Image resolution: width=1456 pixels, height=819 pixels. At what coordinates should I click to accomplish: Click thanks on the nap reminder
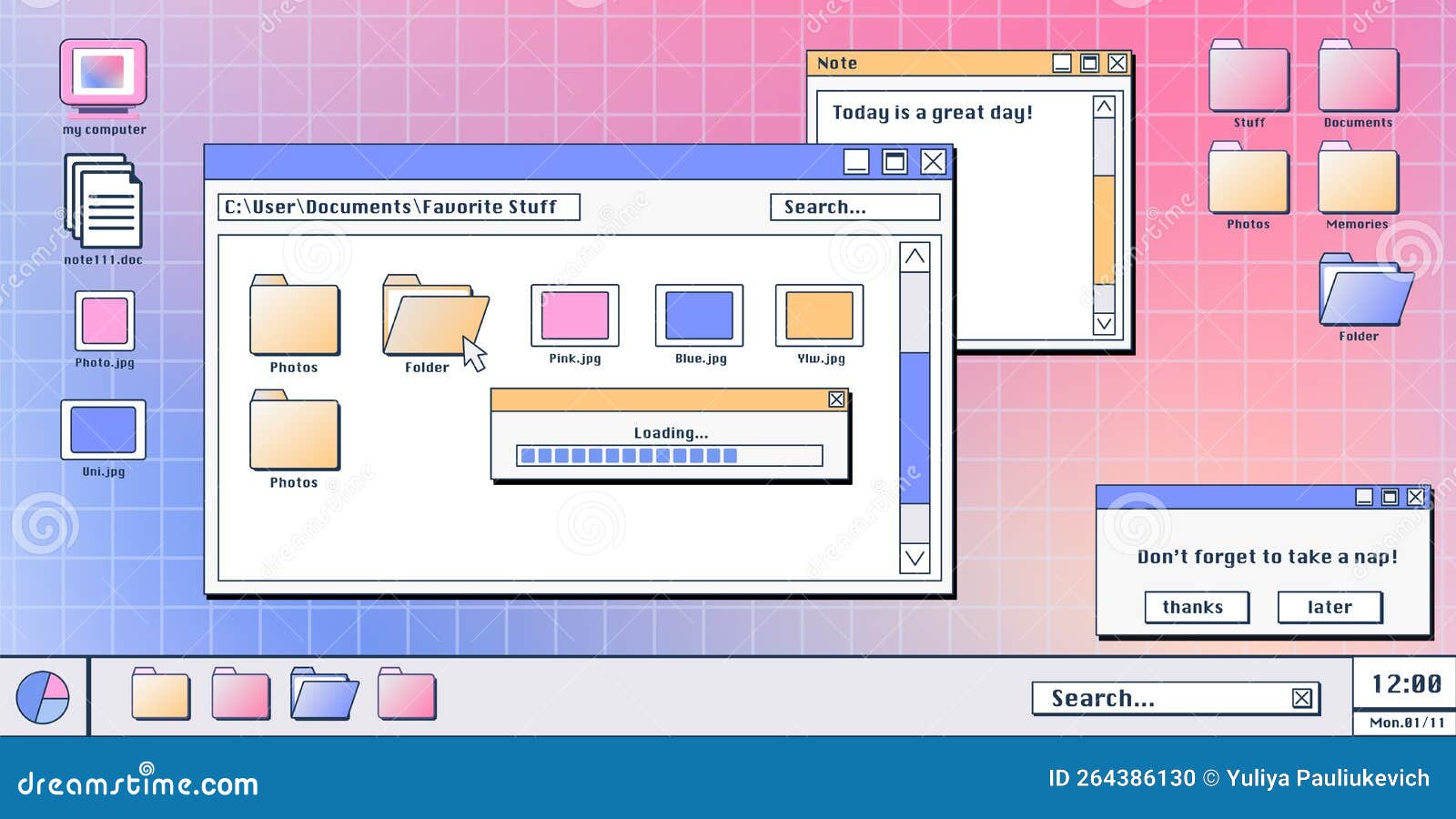point(1196,607)
